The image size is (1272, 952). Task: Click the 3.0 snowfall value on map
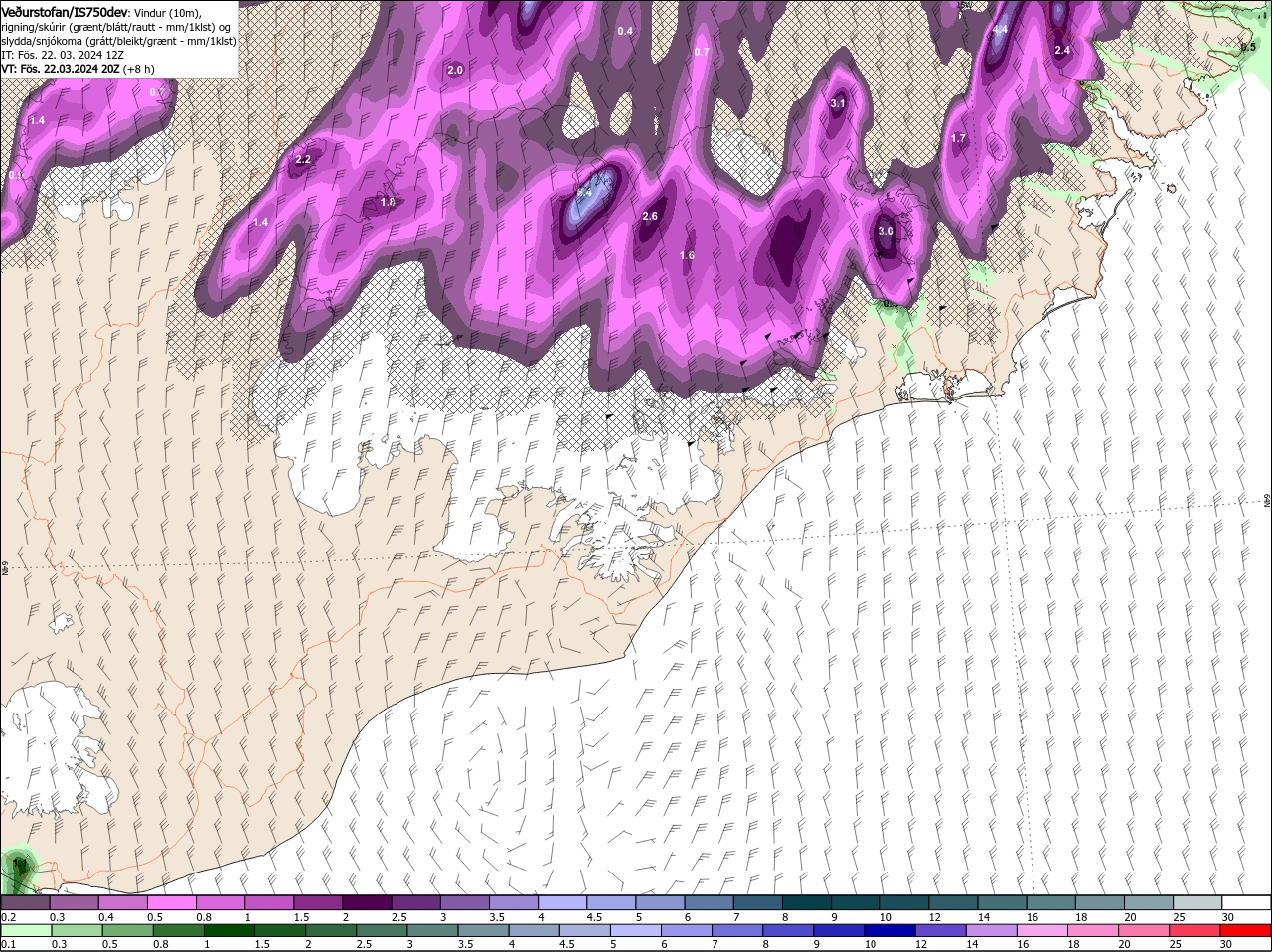(x=886, y=231)
